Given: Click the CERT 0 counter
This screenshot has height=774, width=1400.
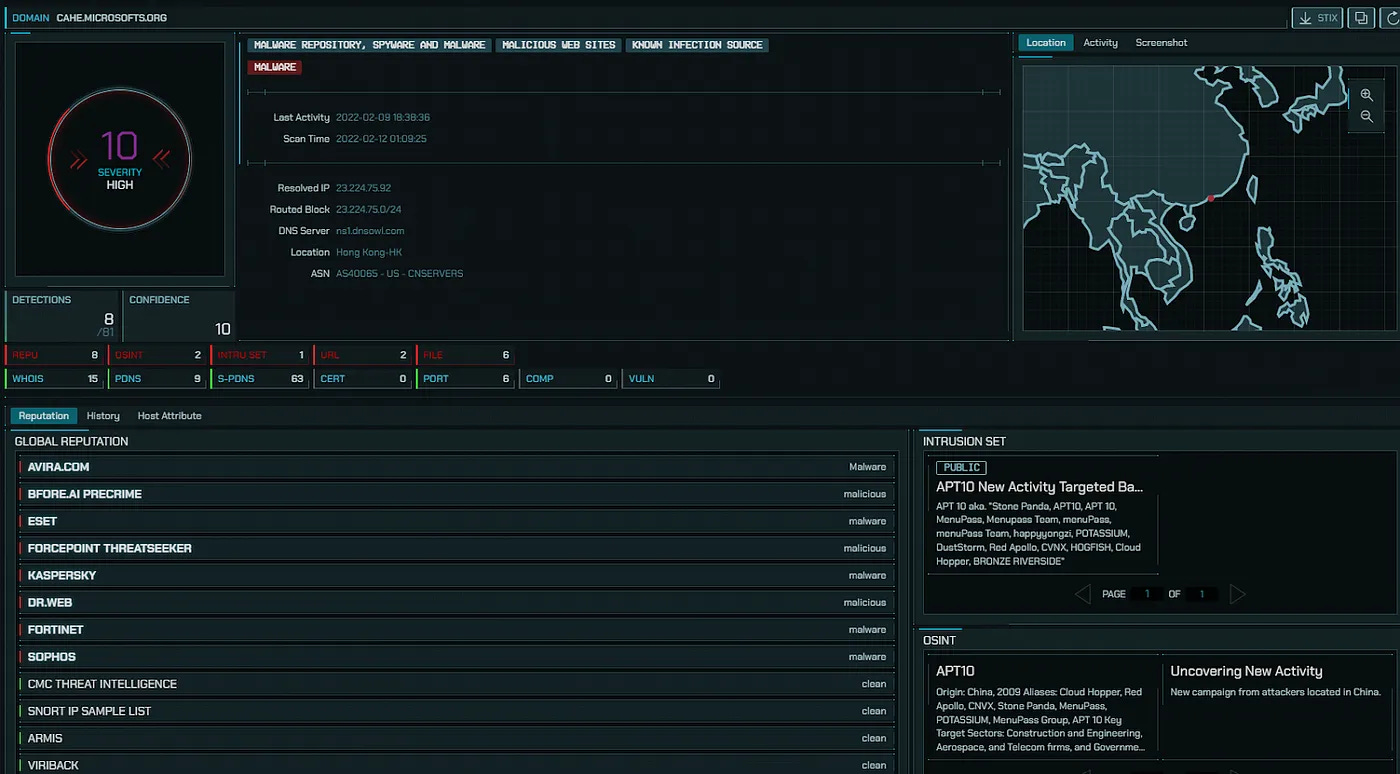Looking at the screenshot, I should click(362, 379).
